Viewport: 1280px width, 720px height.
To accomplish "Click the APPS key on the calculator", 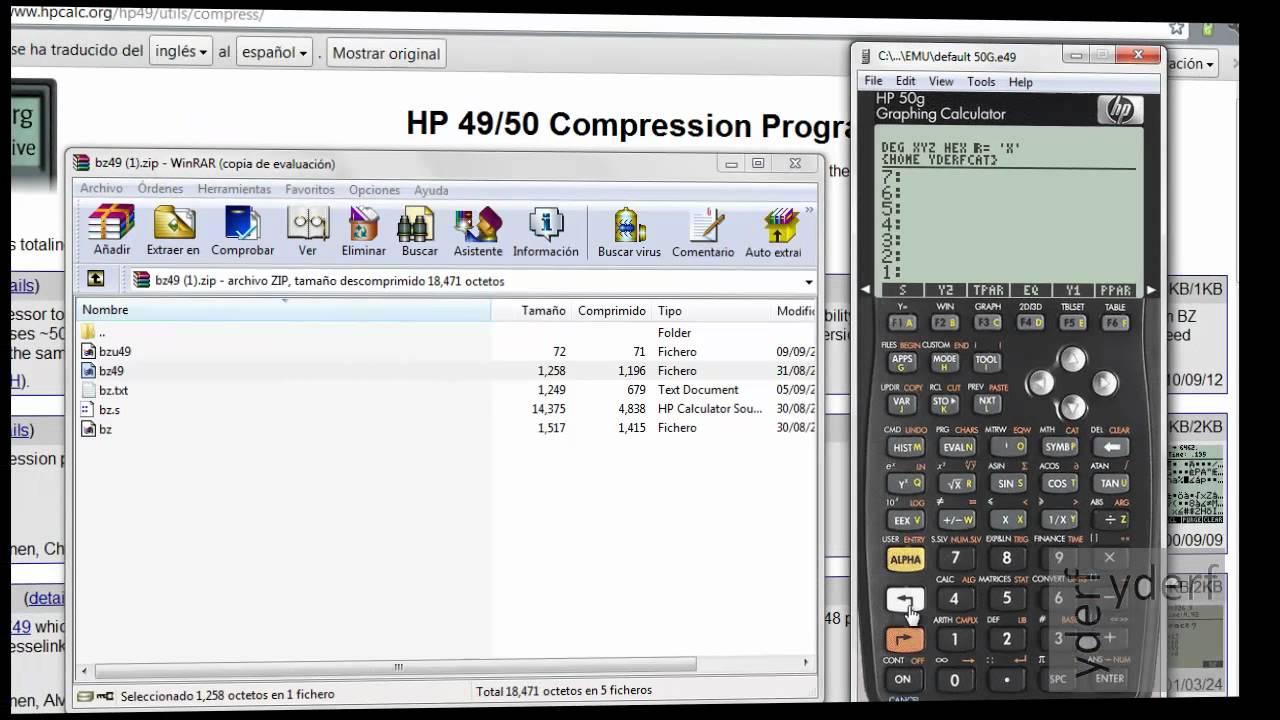I will click(903, 361).
